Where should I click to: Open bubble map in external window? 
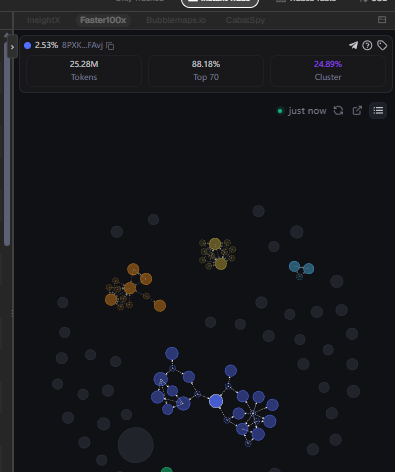357,111
